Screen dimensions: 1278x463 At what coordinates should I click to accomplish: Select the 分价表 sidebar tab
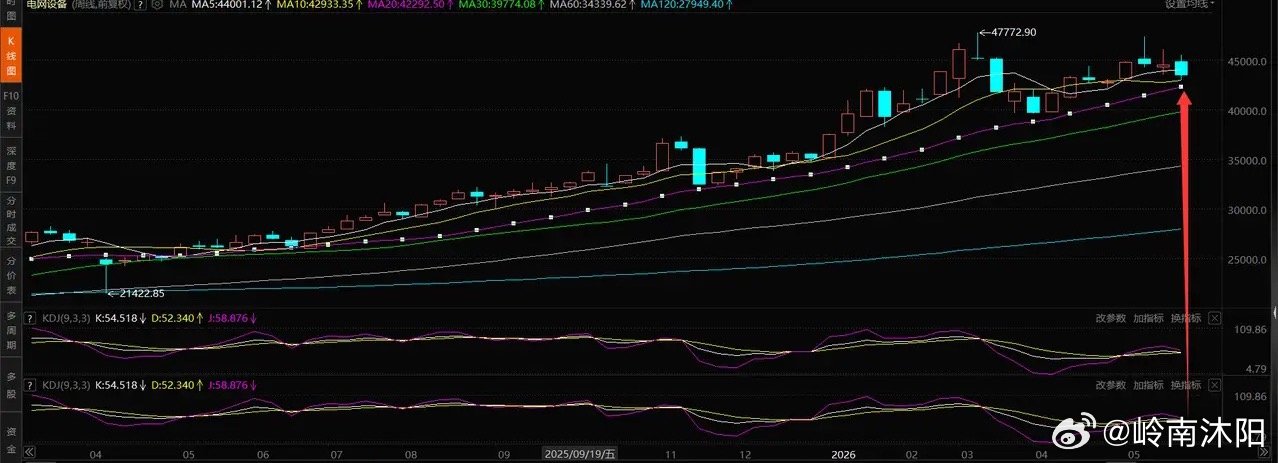pos(11,274)
